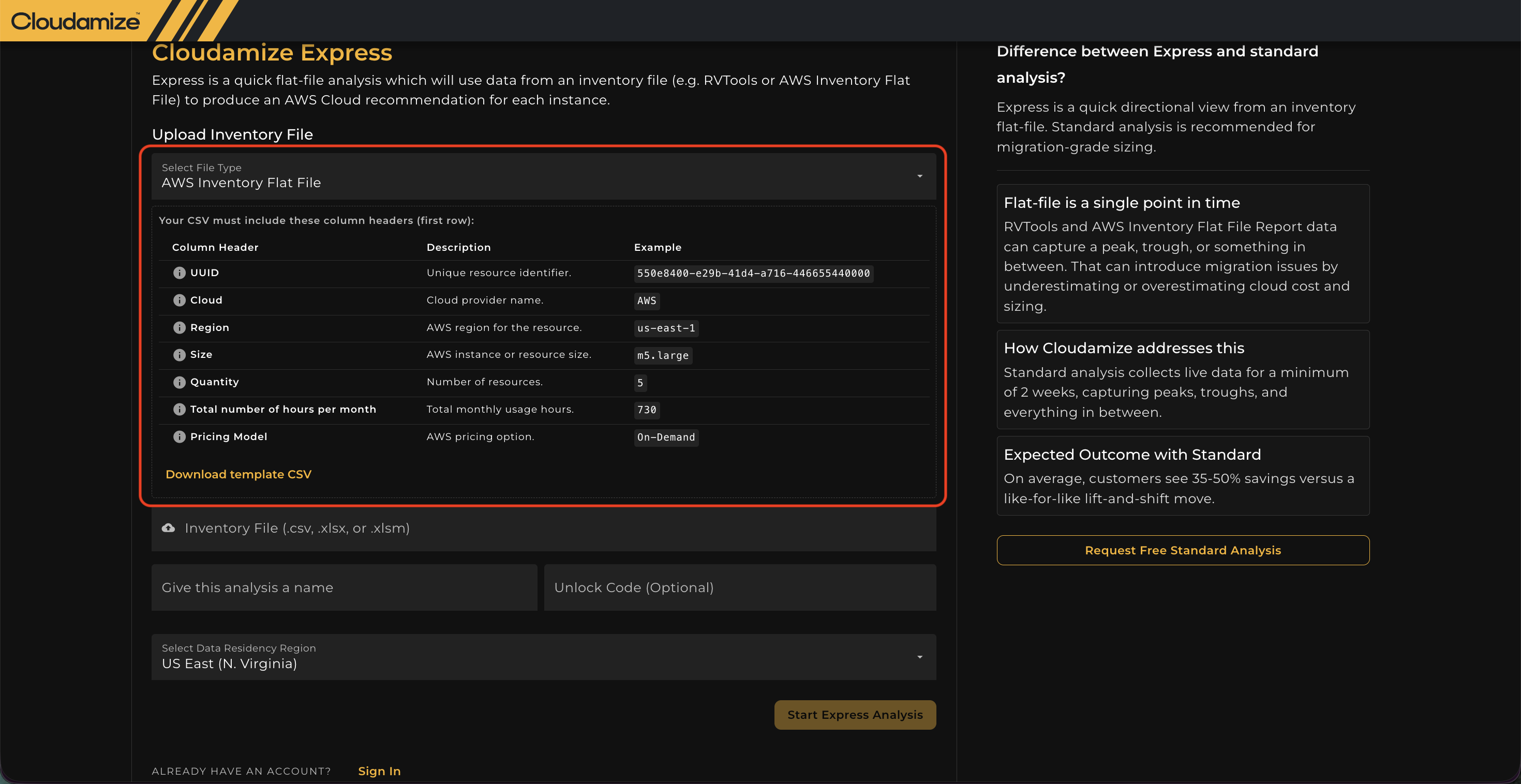Click Request Free Standard Analysis button
The image size is (1521, 784).
[1183, 550]
